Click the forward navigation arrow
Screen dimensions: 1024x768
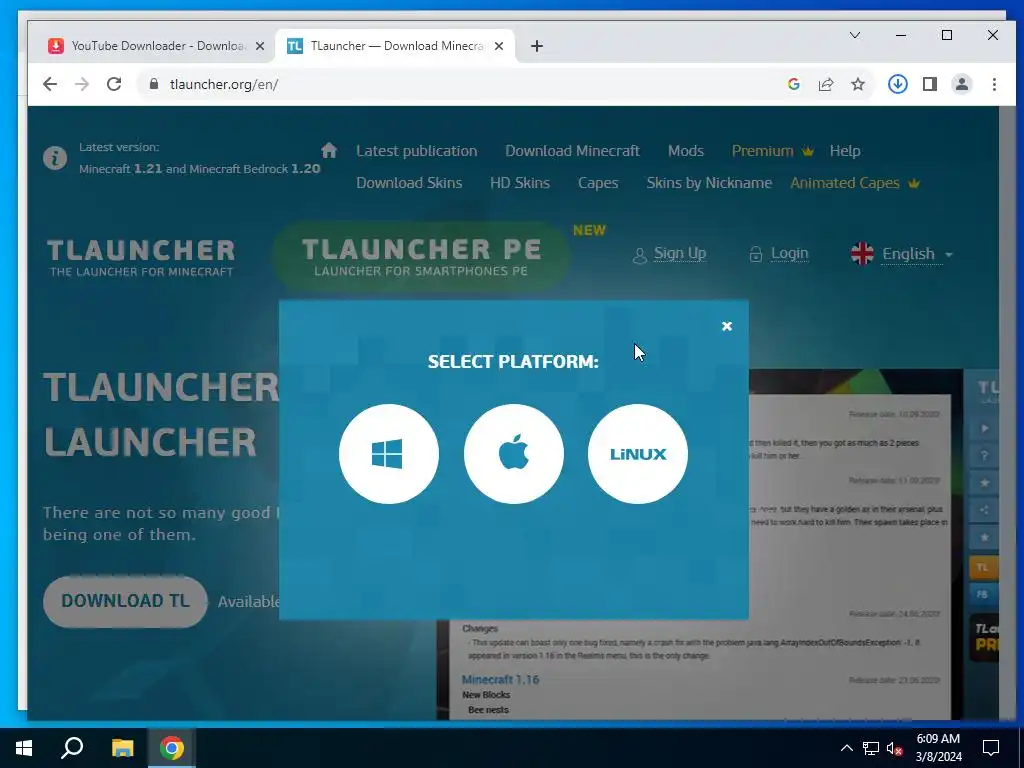point(82,84)
